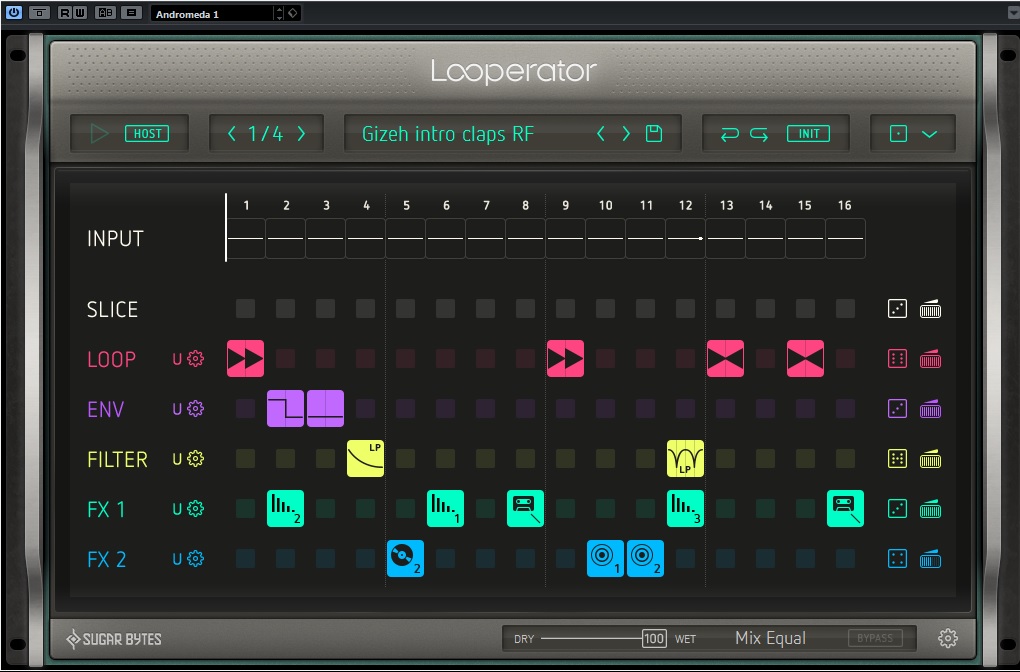This screenshot has height=672, width=1020.
Task: Enable BYPASS in the mix section
Action: (877, 637)
